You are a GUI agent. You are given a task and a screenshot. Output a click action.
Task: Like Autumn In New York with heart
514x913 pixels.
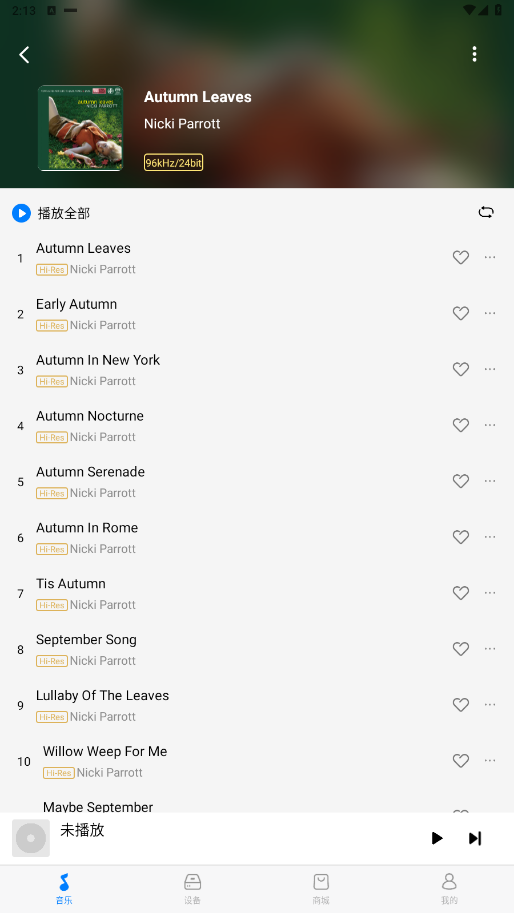point(460,369)
